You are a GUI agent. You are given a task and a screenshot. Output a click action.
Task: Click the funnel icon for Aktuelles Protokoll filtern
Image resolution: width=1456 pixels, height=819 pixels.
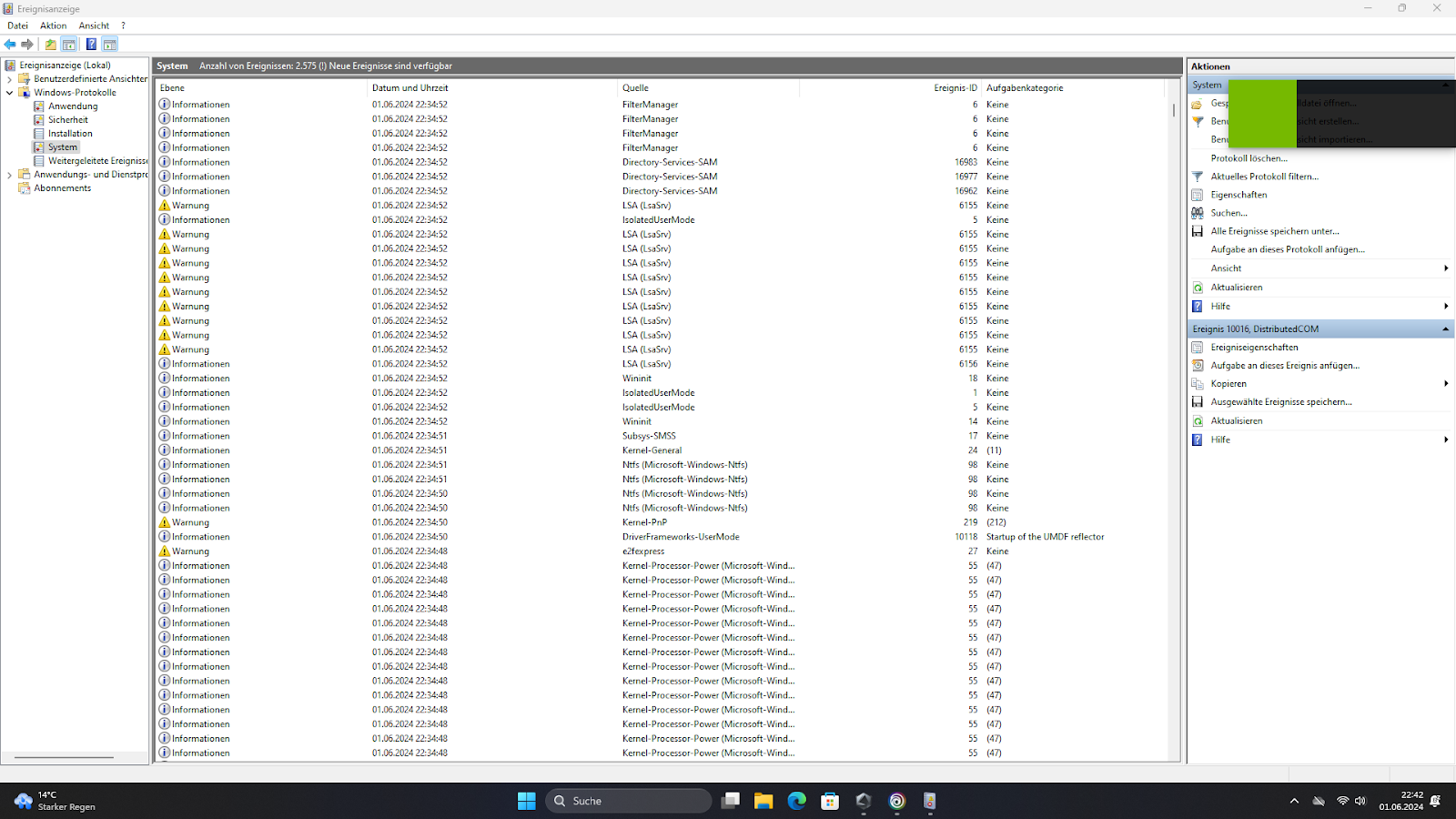(1198, 177)
